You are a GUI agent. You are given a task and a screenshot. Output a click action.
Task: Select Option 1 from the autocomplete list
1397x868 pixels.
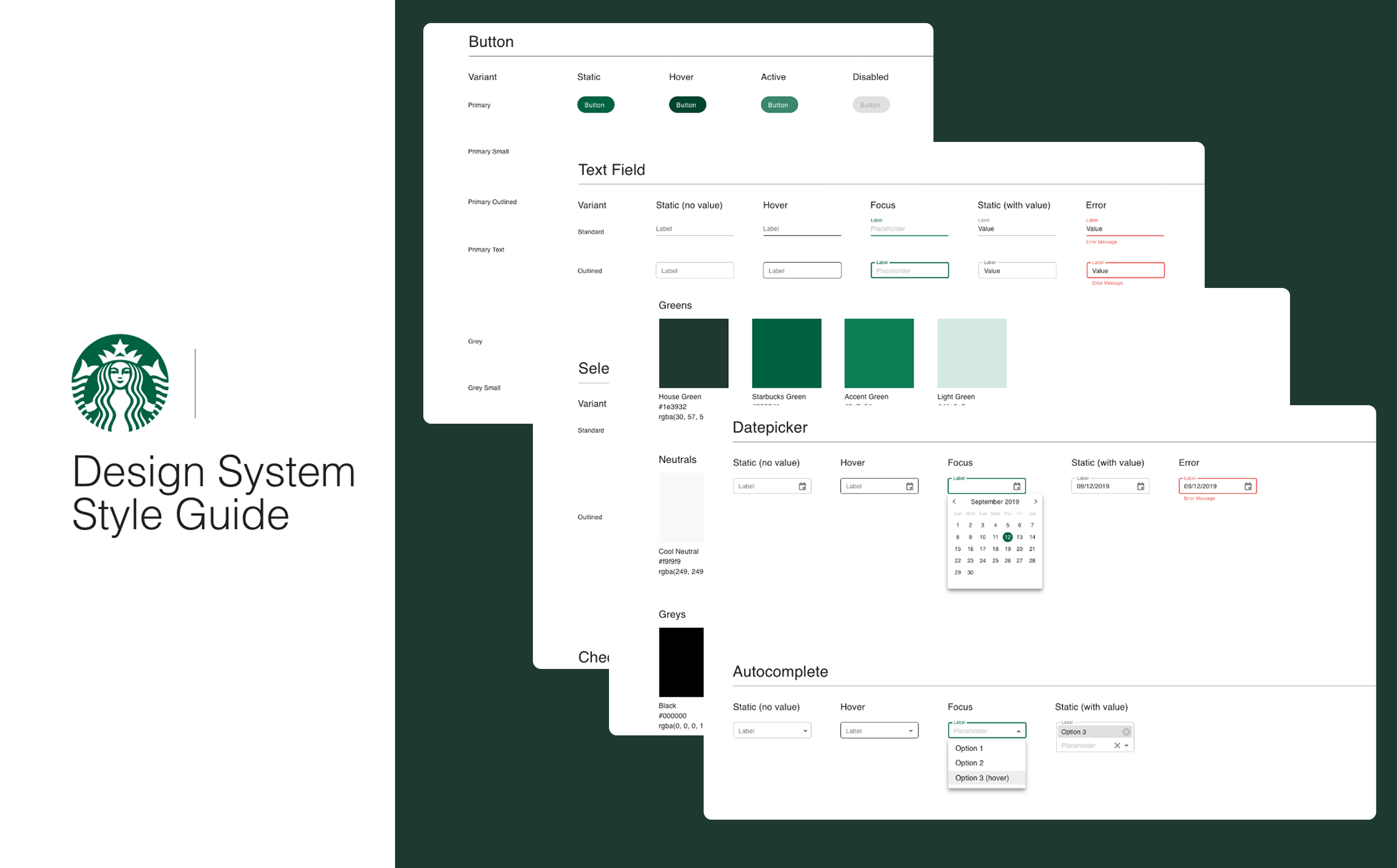coord(970,748)
